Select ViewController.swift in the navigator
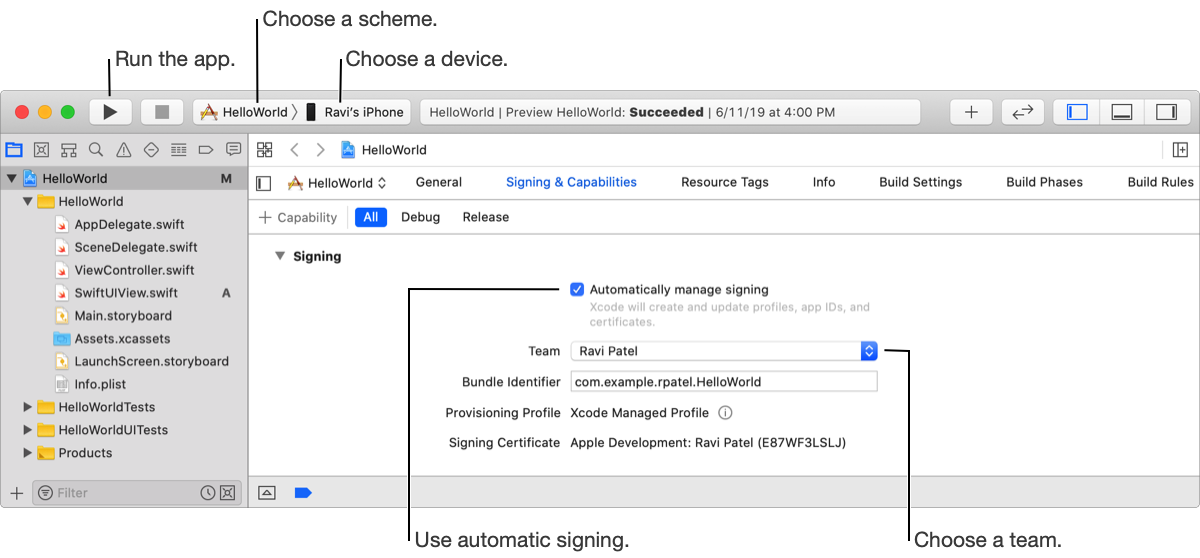The width and height of the screenshot is (1200, 558). pos(134,270)
